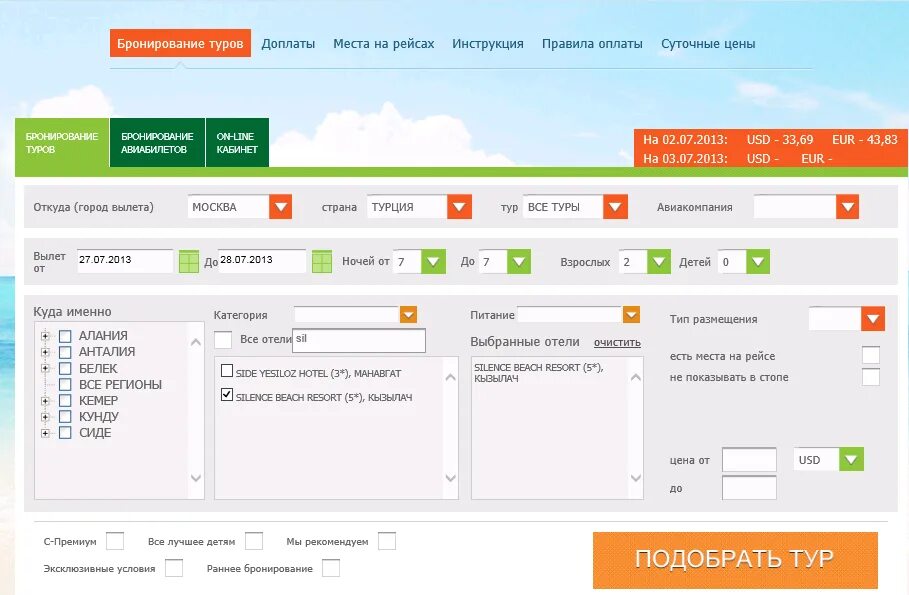Open the Инструкция menu item
The height and width of the screenshot is (595, 909).
[x=488, y=43]
